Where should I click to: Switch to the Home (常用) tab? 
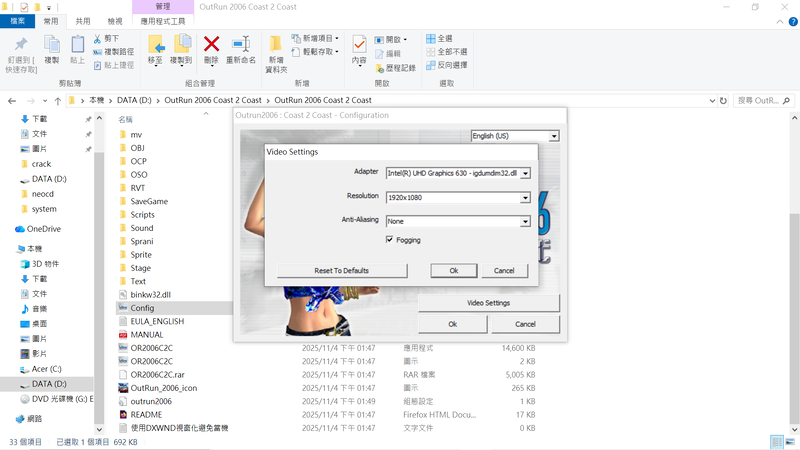point(51,21)
